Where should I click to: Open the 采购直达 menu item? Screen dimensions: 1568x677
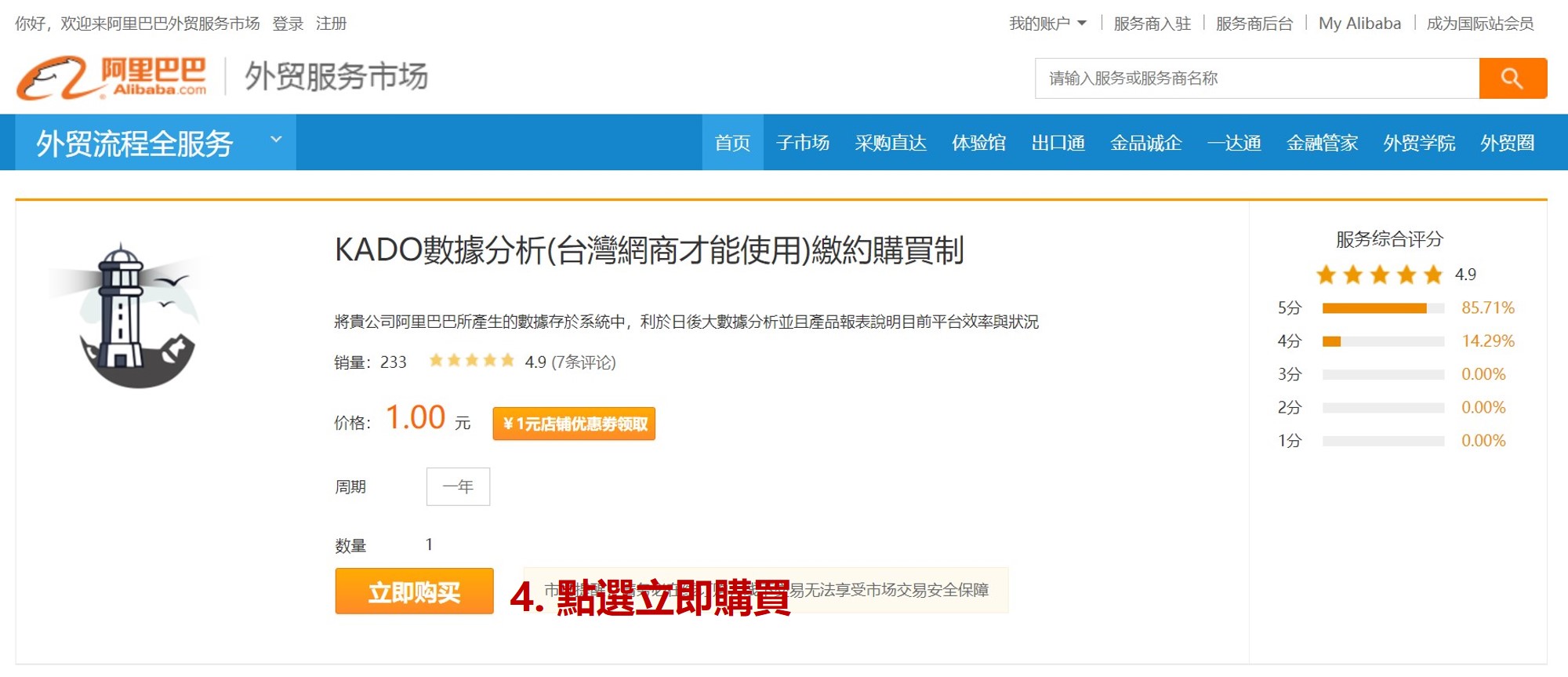pos(891,143)
